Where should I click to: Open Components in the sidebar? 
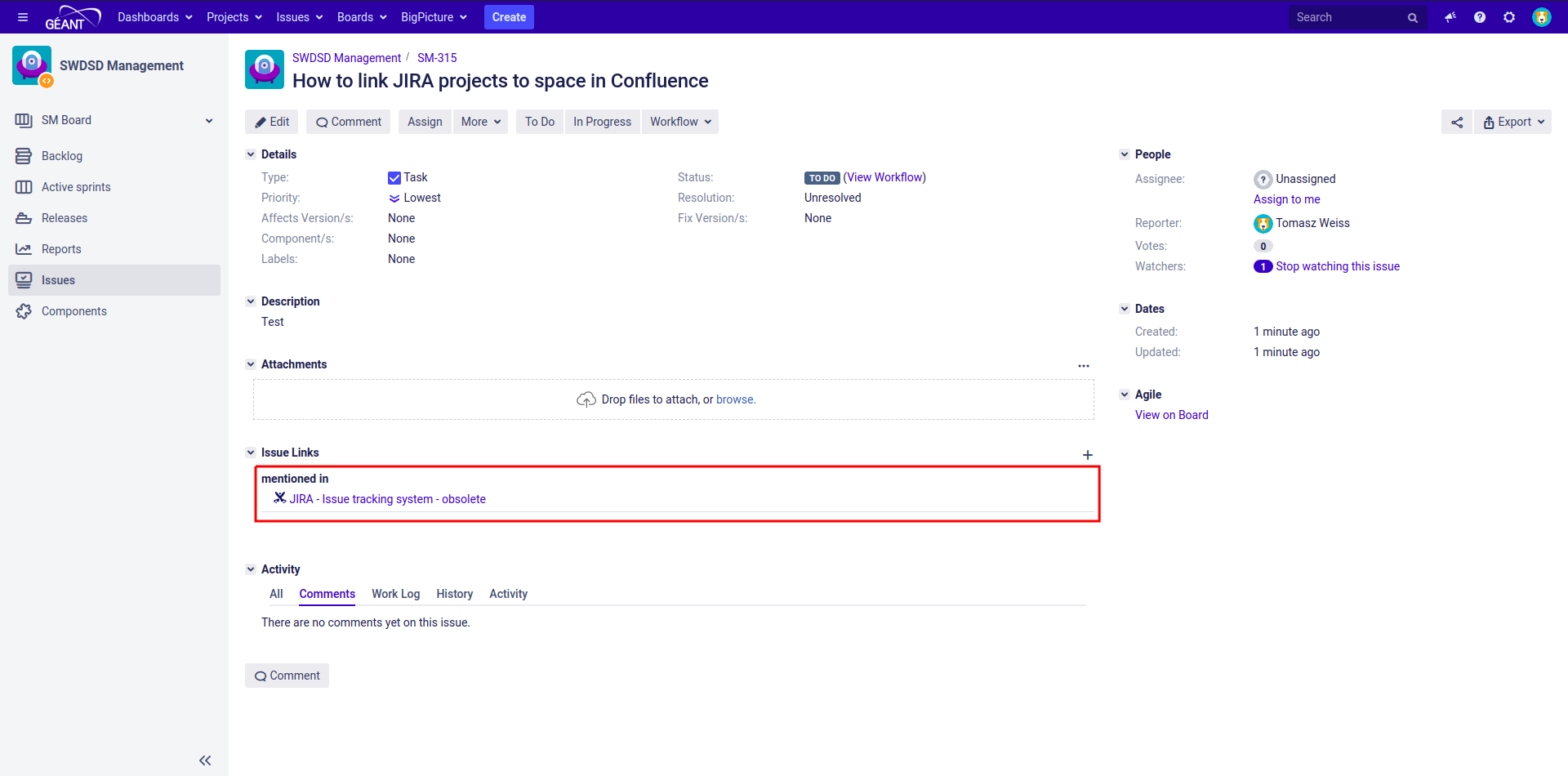point(114,311)
